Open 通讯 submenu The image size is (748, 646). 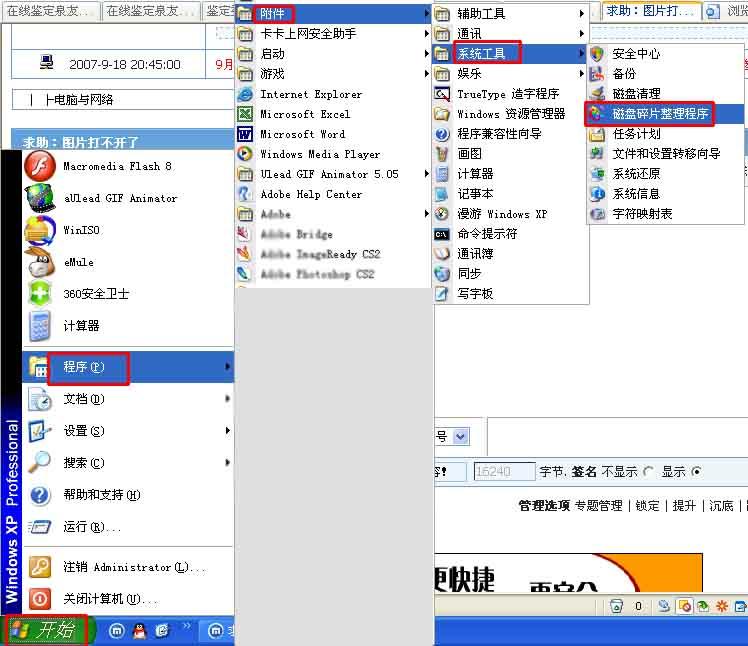click(x=510, y=34)
